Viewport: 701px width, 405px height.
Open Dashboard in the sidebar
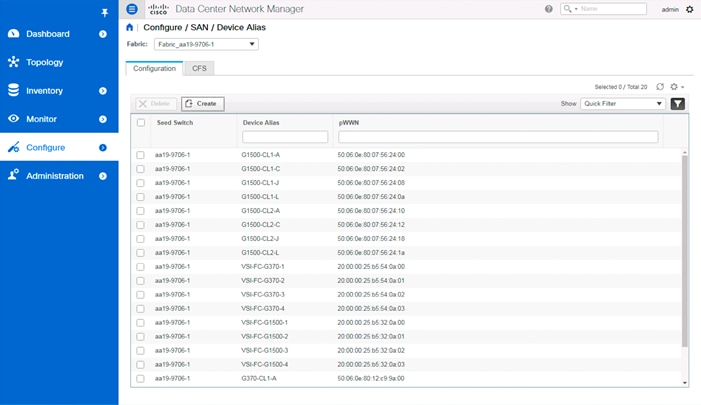(x=48, y=34)
